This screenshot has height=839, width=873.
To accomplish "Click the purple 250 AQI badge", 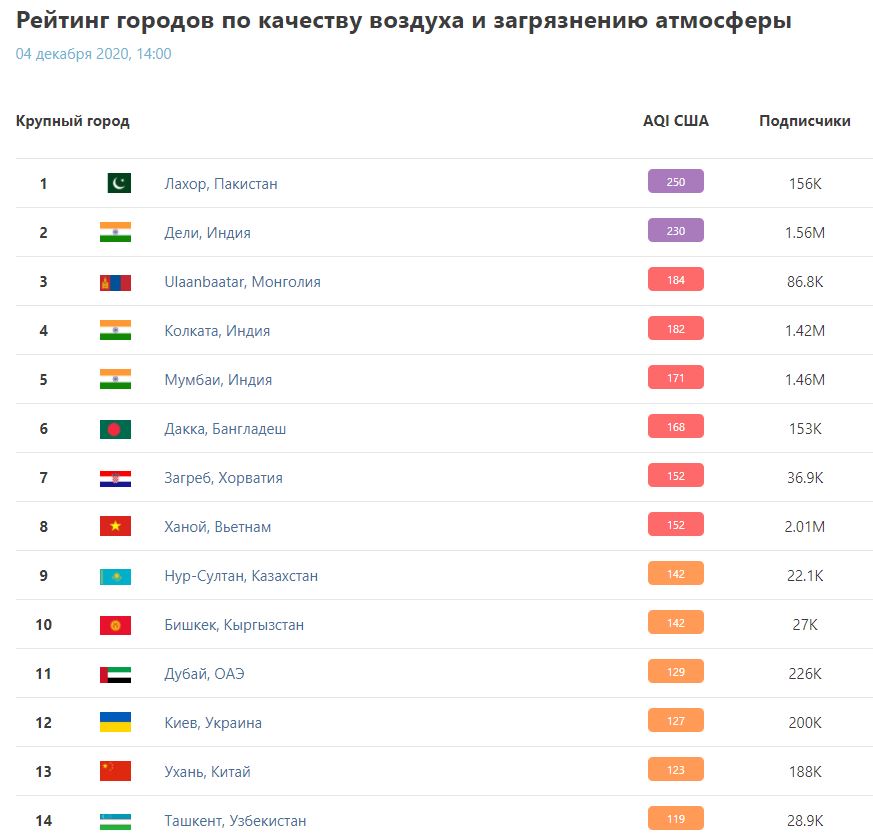I will (676, 181).
